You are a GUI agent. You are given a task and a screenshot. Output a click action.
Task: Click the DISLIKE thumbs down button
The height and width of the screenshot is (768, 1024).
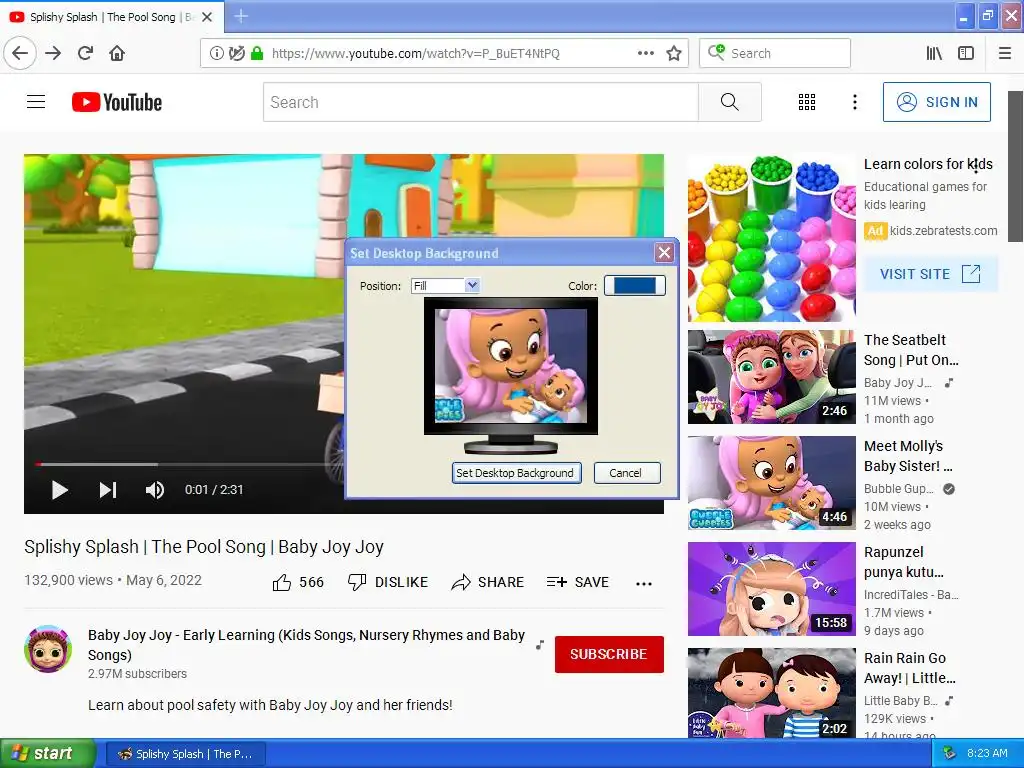388,582
